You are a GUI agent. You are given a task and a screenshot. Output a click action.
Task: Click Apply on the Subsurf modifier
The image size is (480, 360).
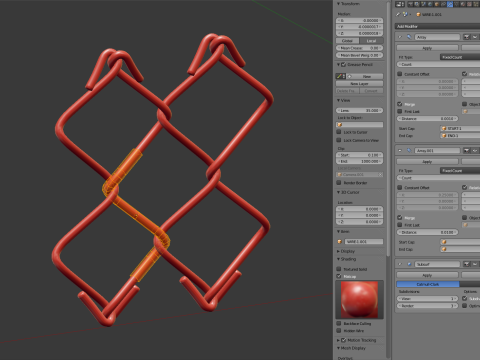tap(427, 275)
